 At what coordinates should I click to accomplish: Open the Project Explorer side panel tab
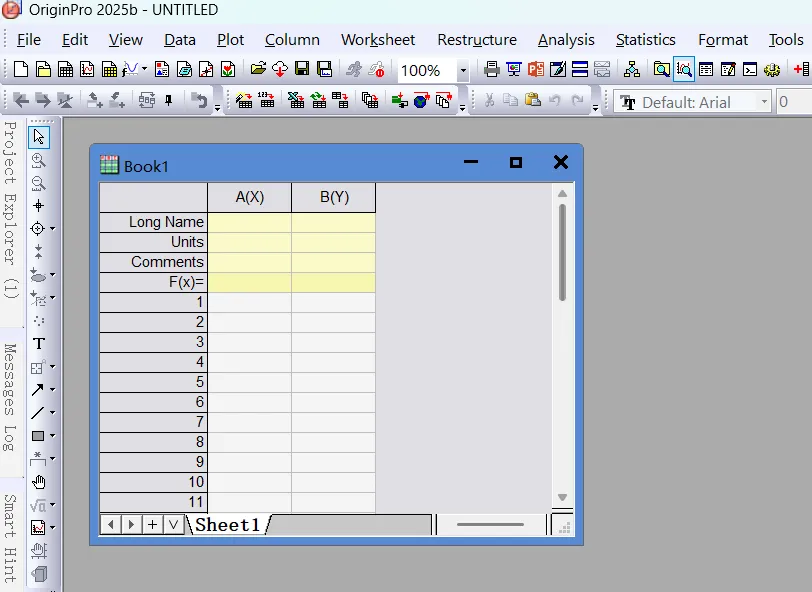(10, 210)
